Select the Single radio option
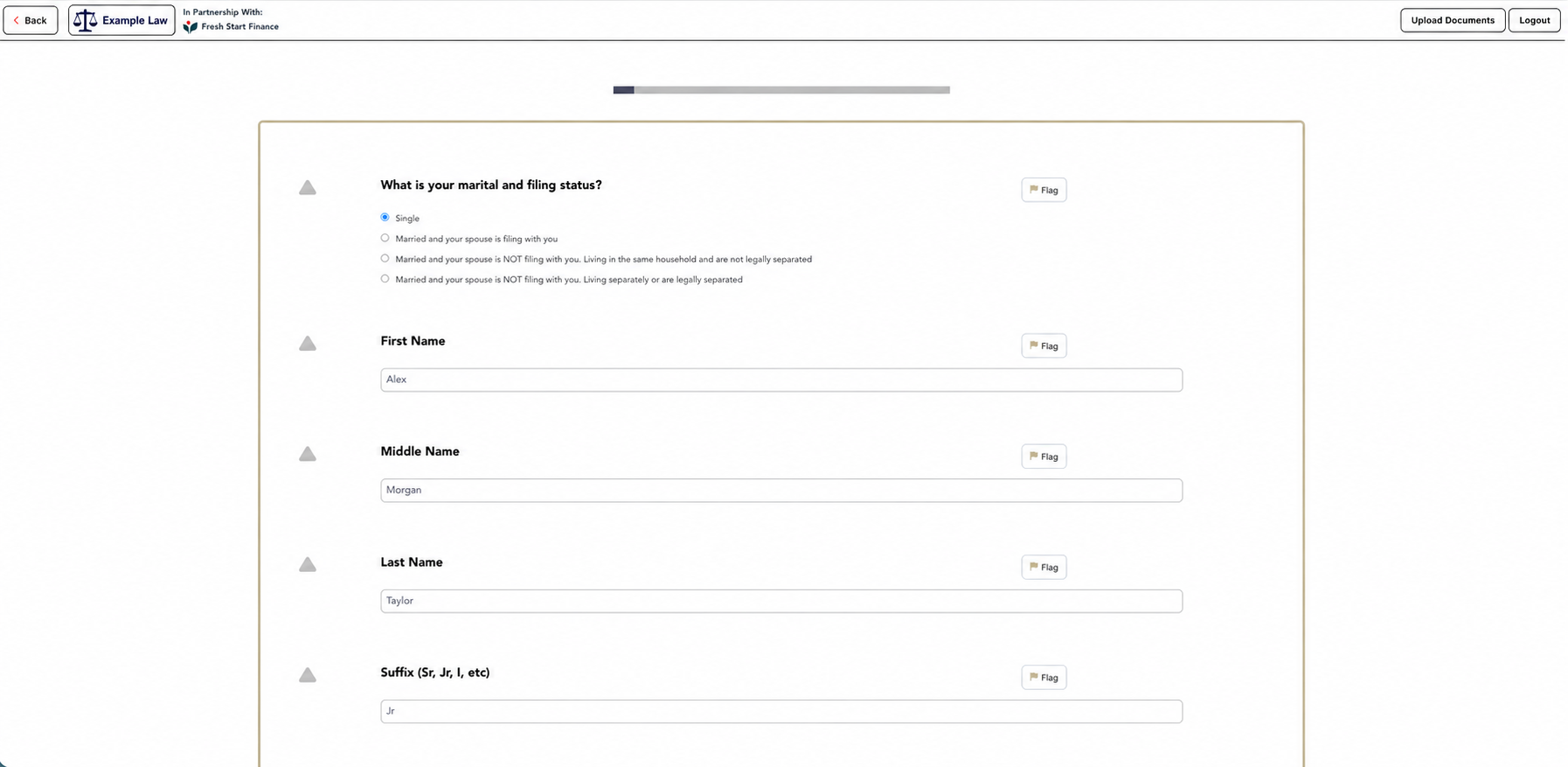Viewport: 1568px width, 767px height. point(385,218)
